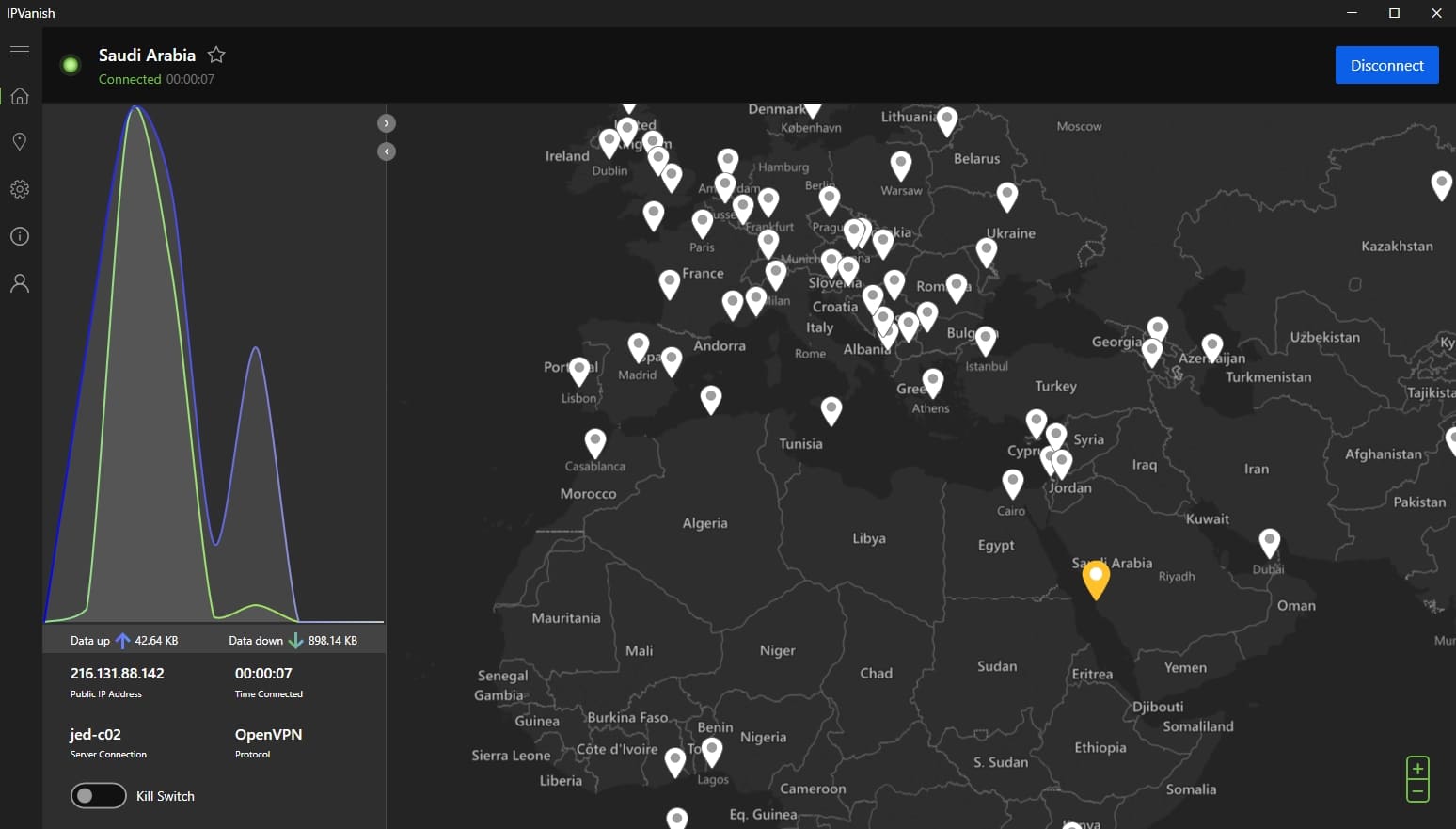Select the Azerbaijan server pin

[x=1212, y=349]
